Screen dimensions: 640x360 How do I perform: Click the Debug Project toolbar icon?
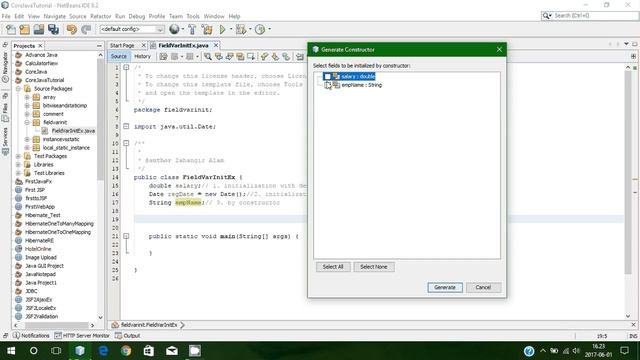tap(240, 29)
